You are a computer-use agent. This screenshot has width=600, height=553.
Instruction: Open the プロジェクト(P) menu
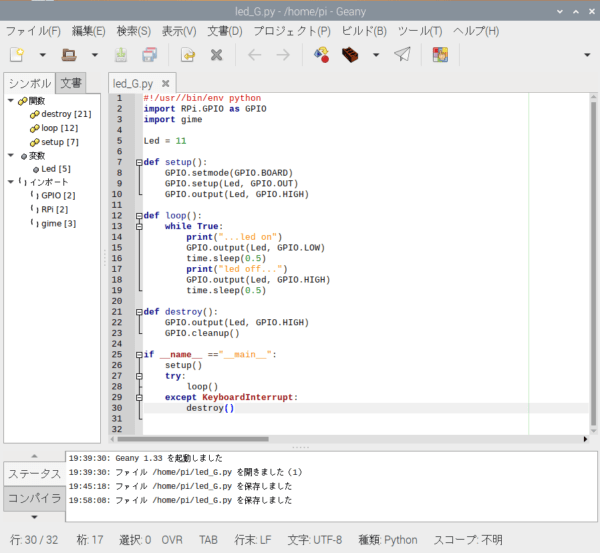292,31
